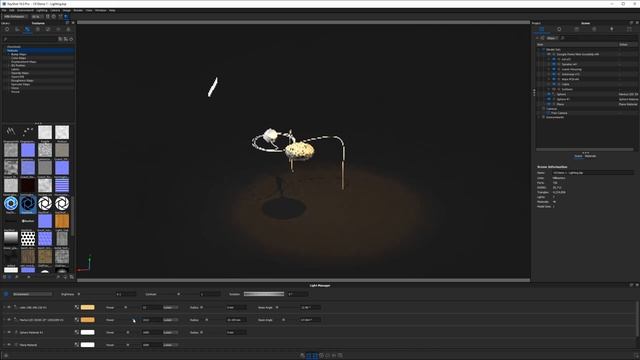640x360 pixels.
Task: Select the Opacity Maps folder
Action: tap(20, 73)
